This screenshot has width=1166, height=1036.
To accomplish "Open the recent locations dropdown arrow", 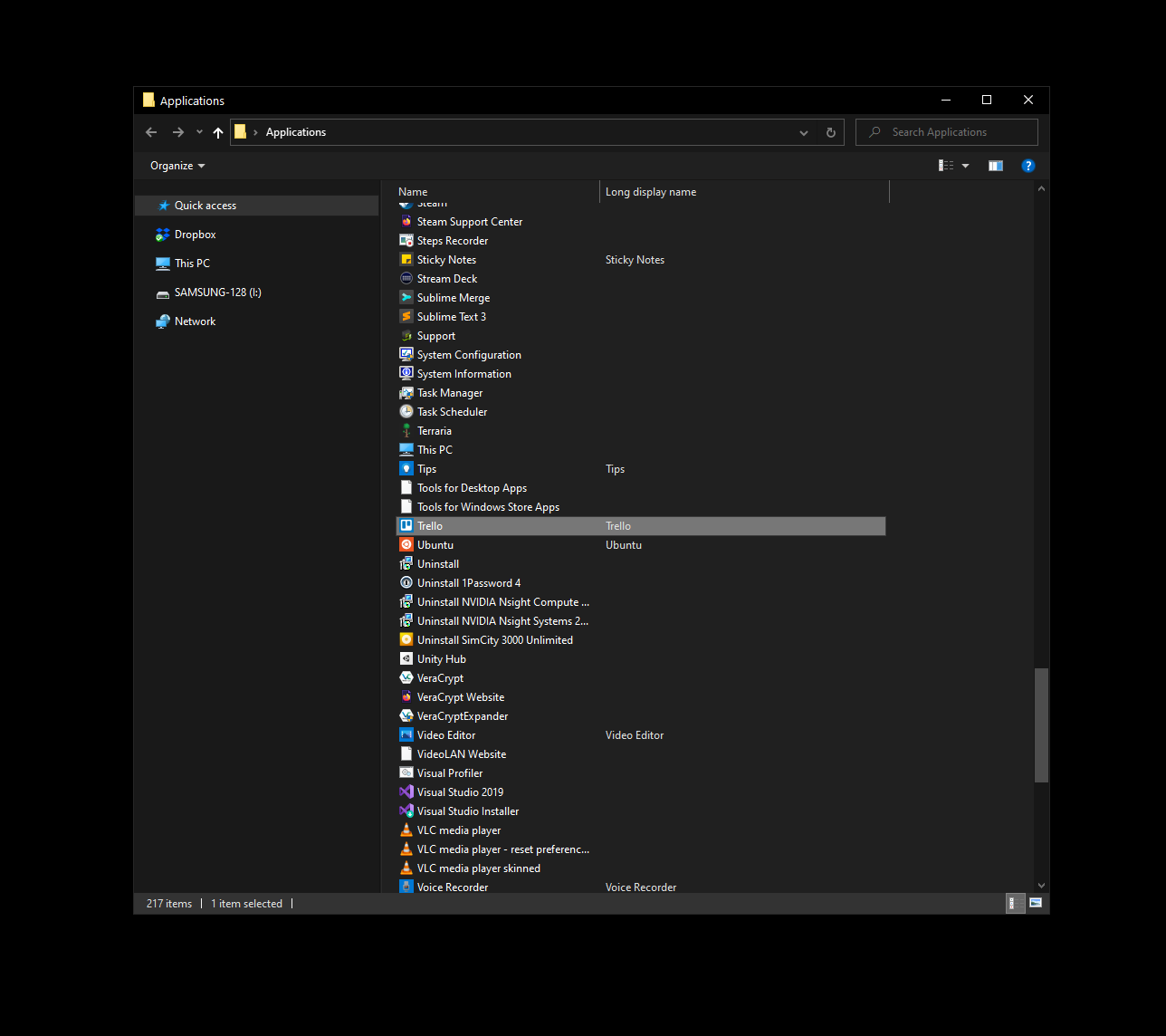I will coord(199,132).
